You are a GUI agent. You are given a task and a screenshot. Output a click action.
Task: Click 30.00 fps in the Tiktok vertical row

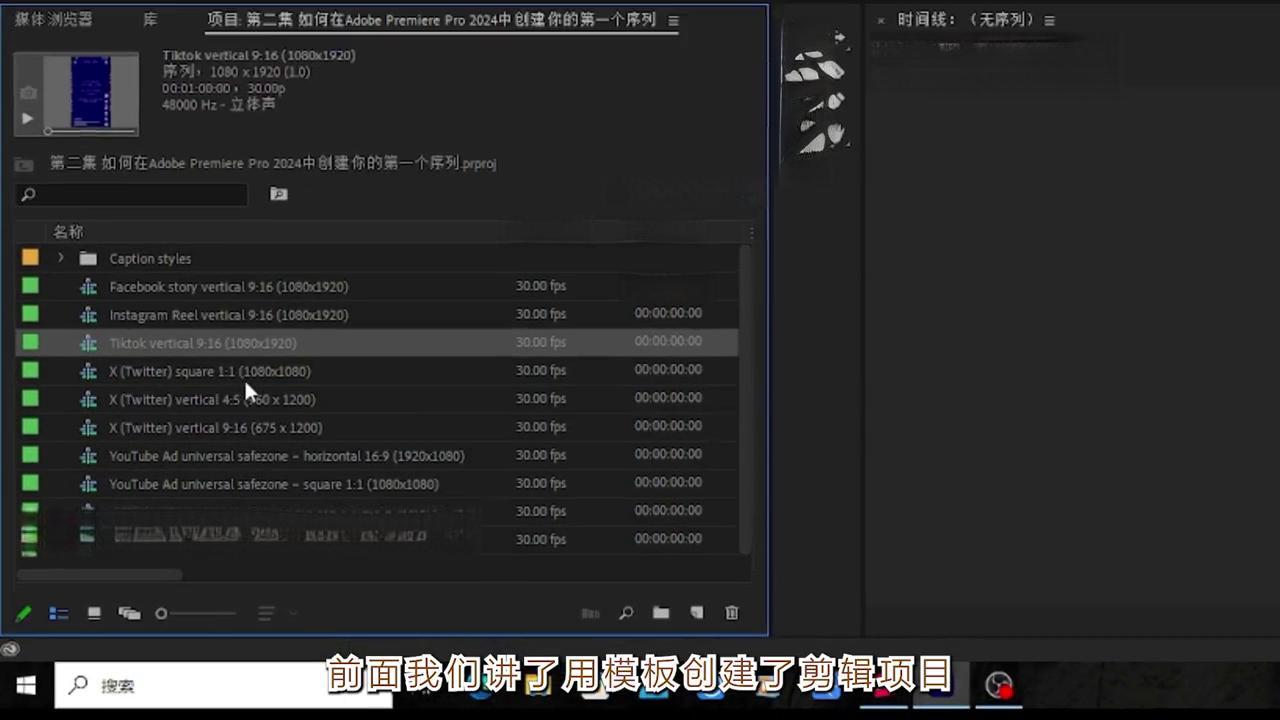541,342
